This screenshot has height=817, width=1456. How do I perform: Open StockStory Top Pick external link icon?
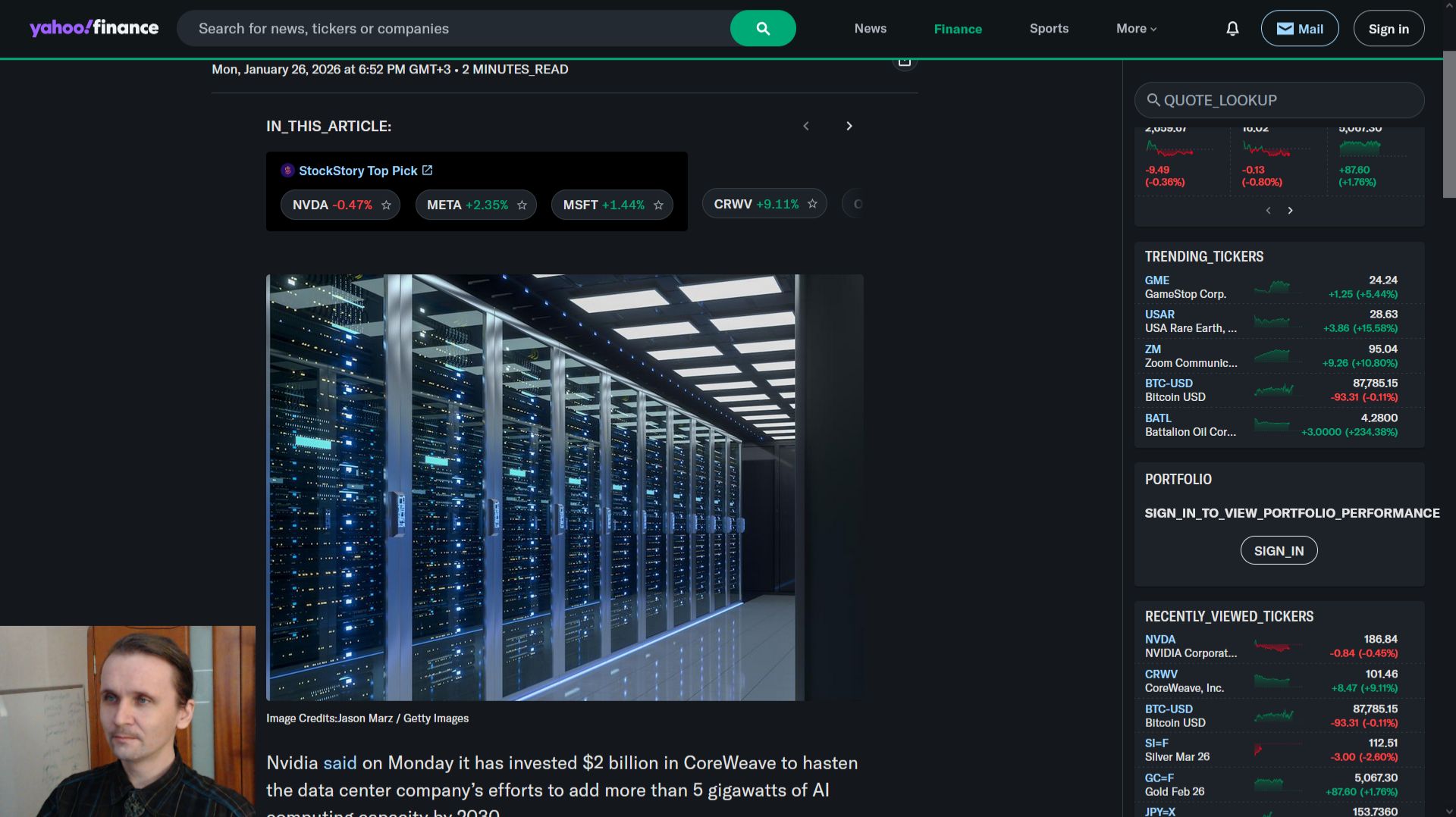(x=427, y=171)
